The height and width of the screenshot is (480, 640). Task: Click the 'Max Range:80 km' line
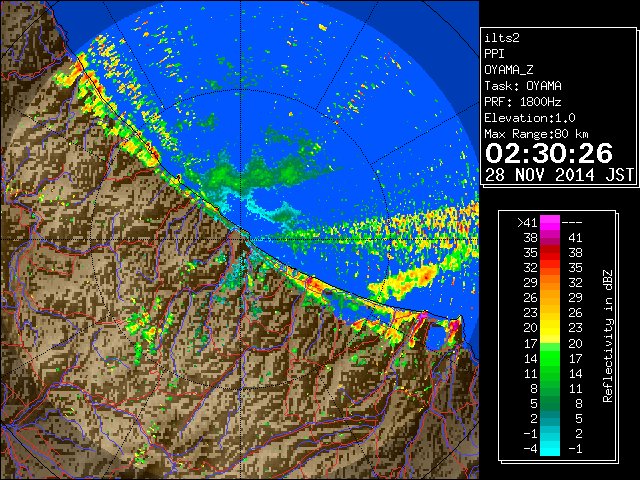pyautogui.click(x=536, y=134)
